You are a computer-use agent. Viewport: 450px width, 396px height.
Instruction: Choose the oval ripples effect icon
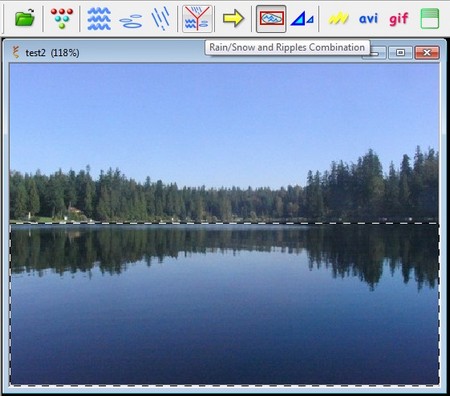click(x=131, y=21)
